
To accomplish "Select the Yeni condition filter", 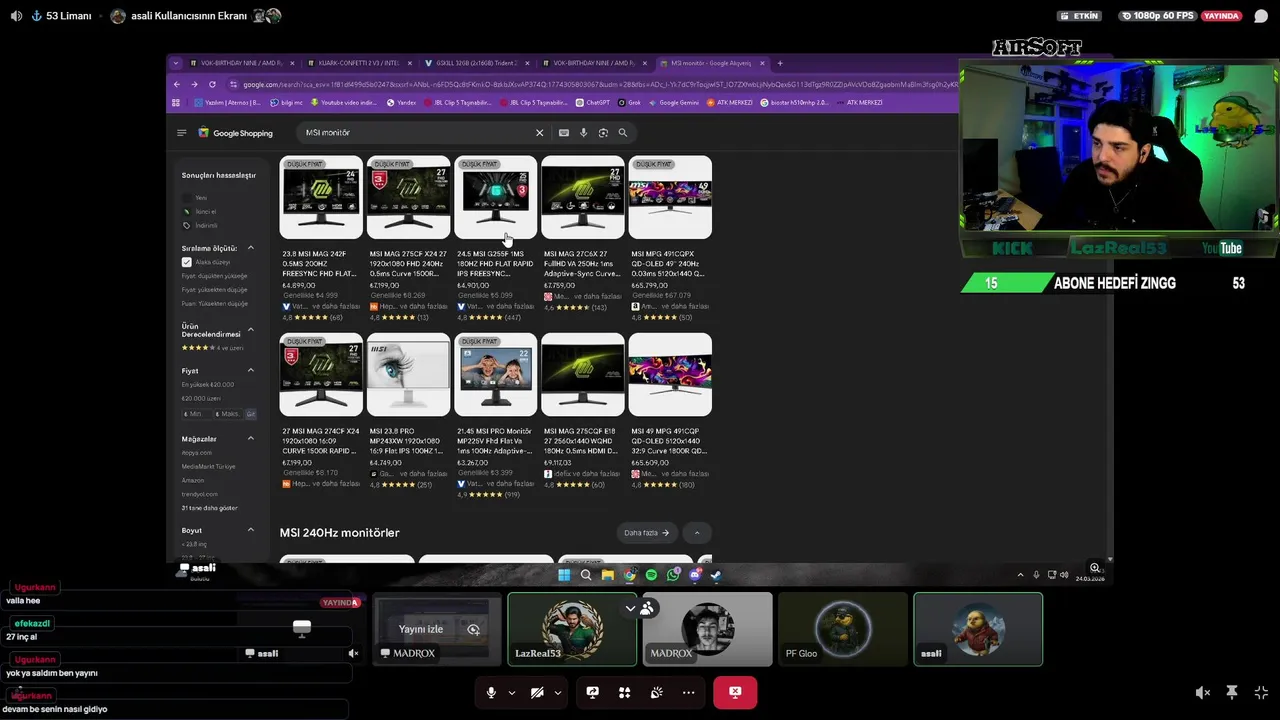I will pyautogui.click(x=201, y=198).
